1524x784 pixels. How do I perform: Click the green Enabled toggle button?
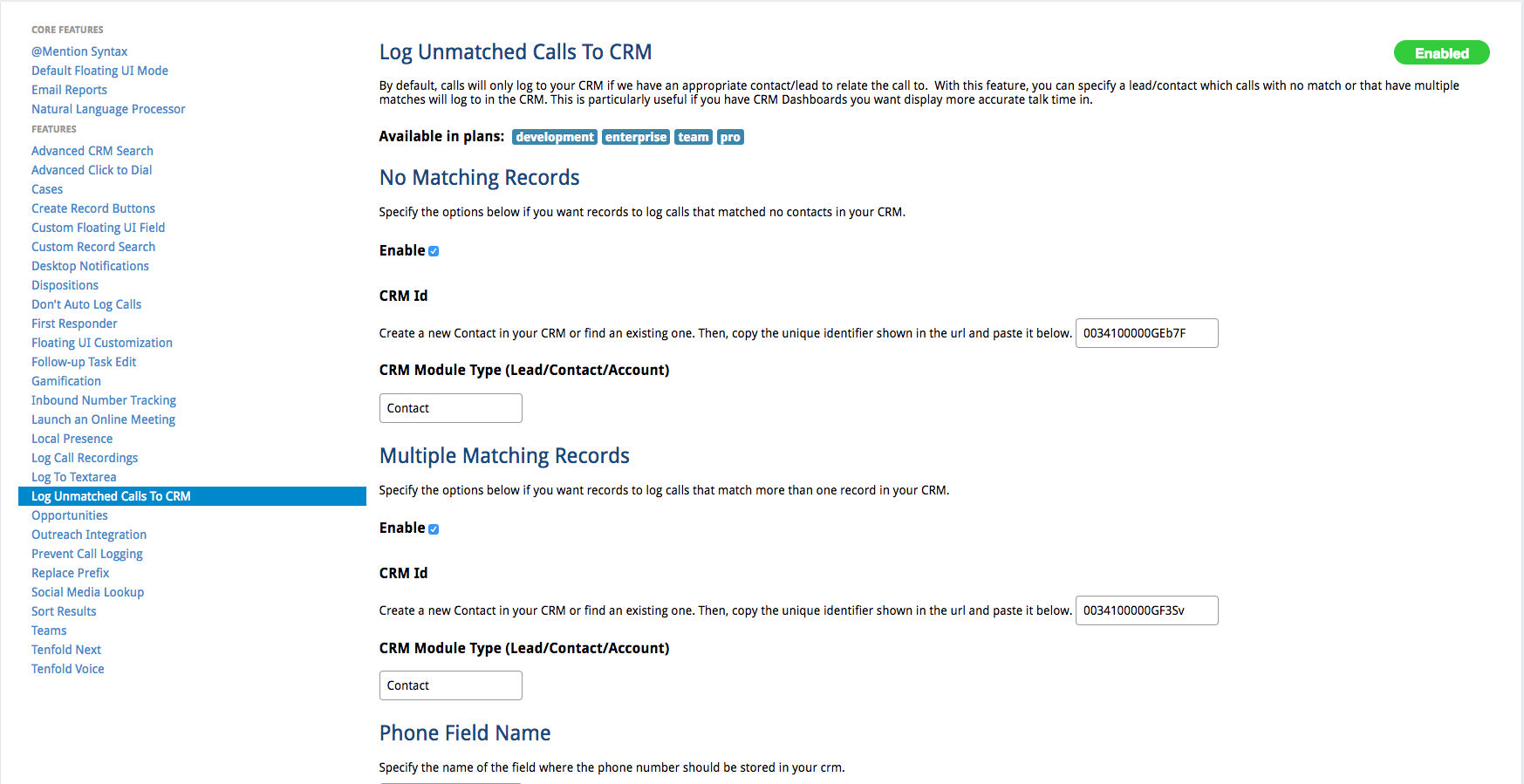coord(1441,52)
